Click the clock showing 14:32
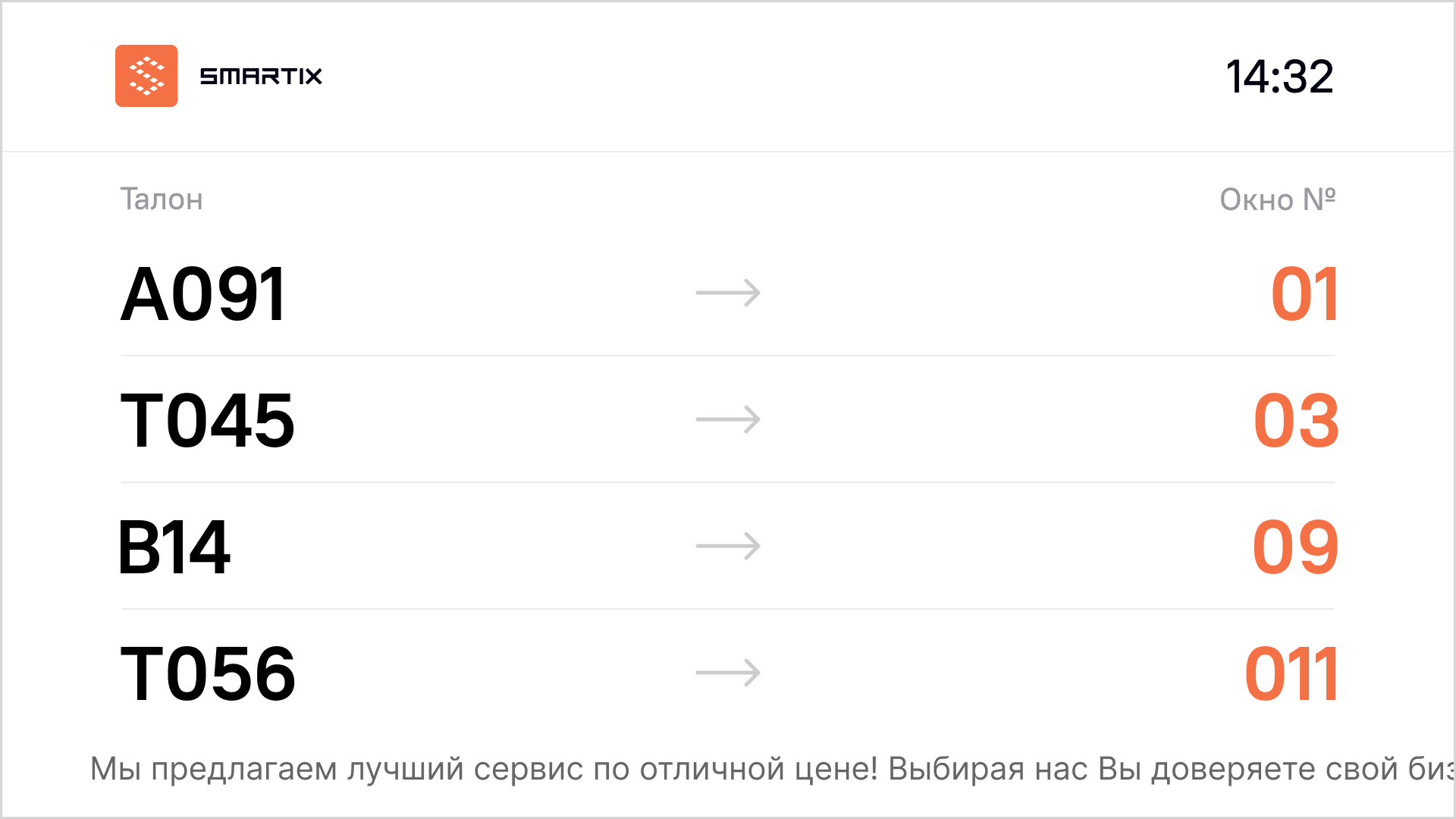The image size is (1456, 819). click(x=1279, y=77)
